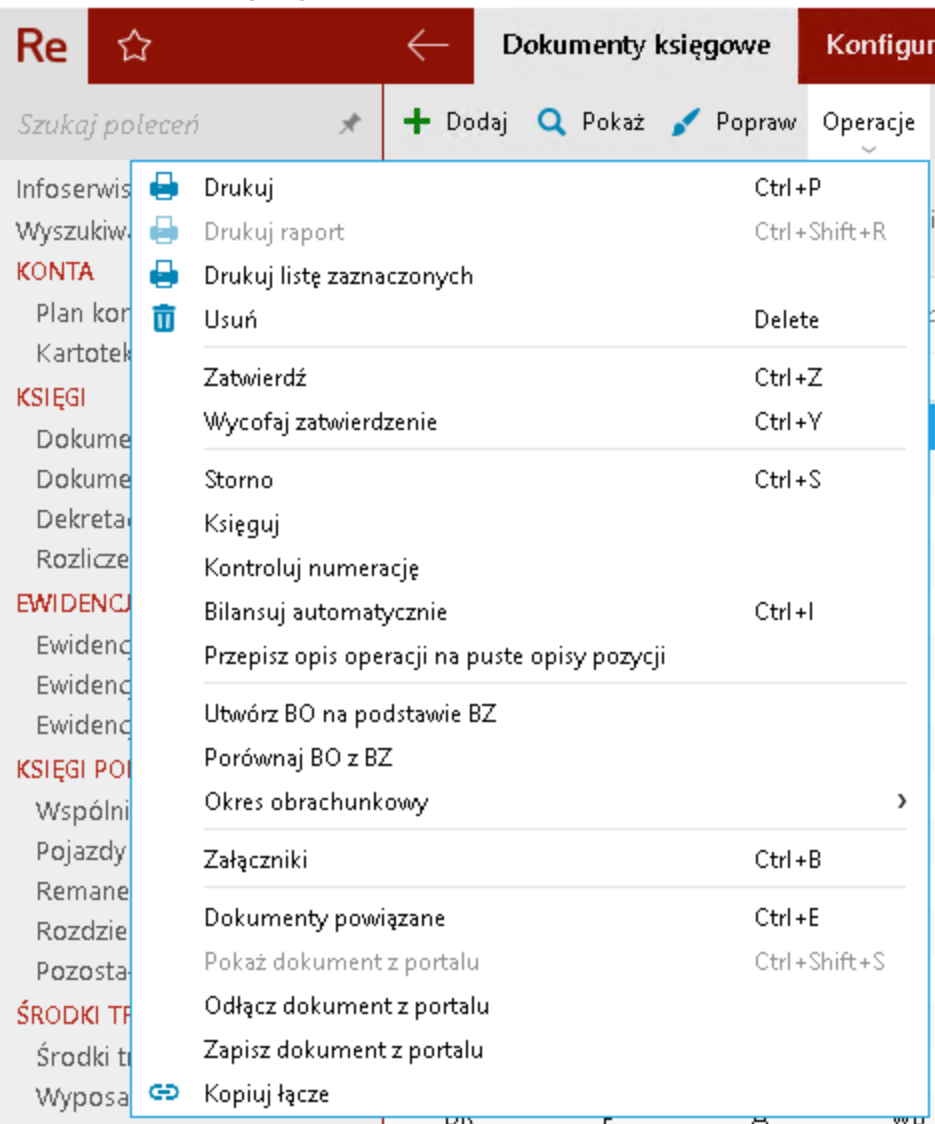
Task: Select Bilansuj automatycznie
Action: click(325, 611)
